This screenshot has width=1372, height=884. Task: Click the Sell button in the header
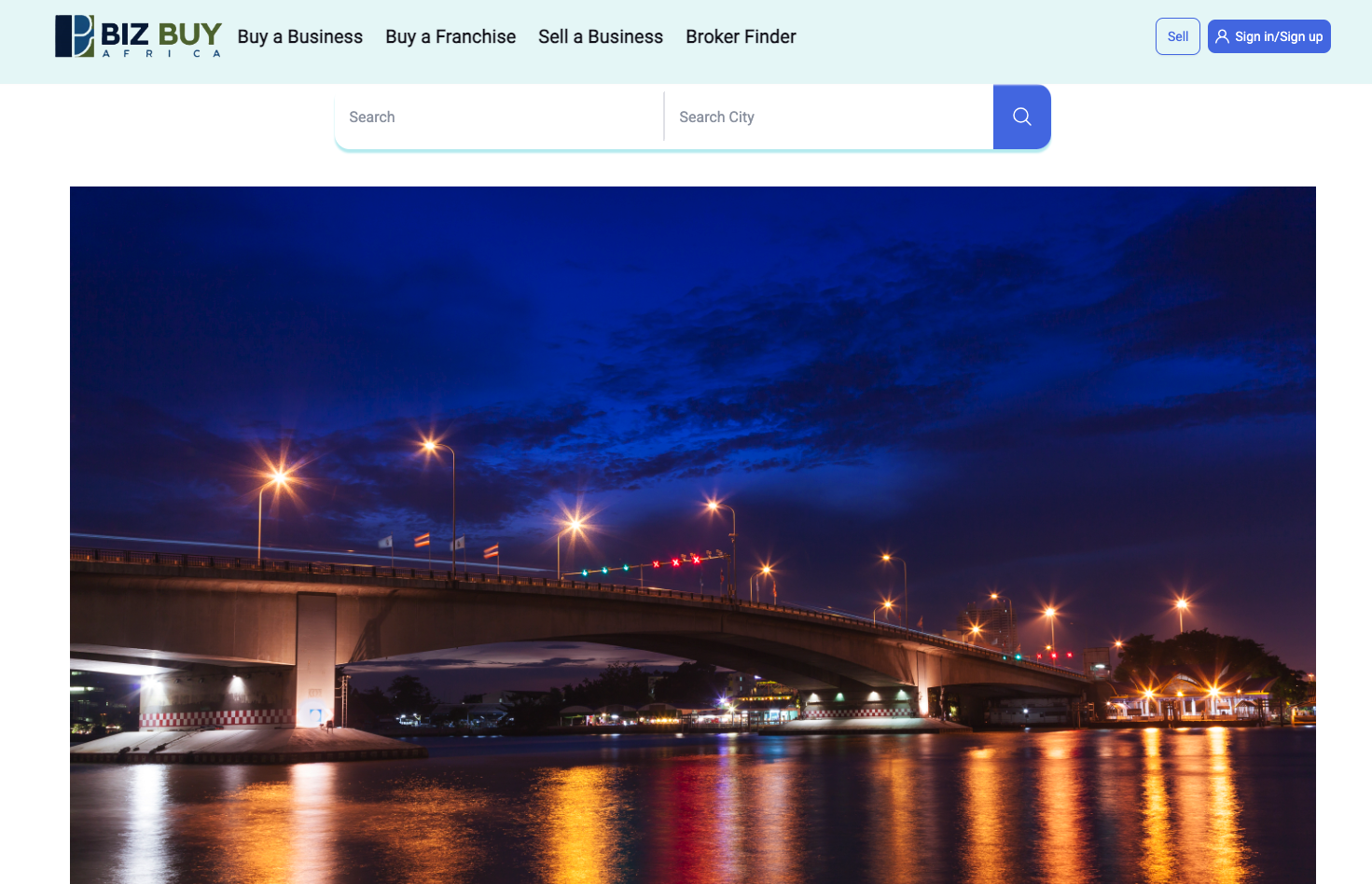point(1177,36)
